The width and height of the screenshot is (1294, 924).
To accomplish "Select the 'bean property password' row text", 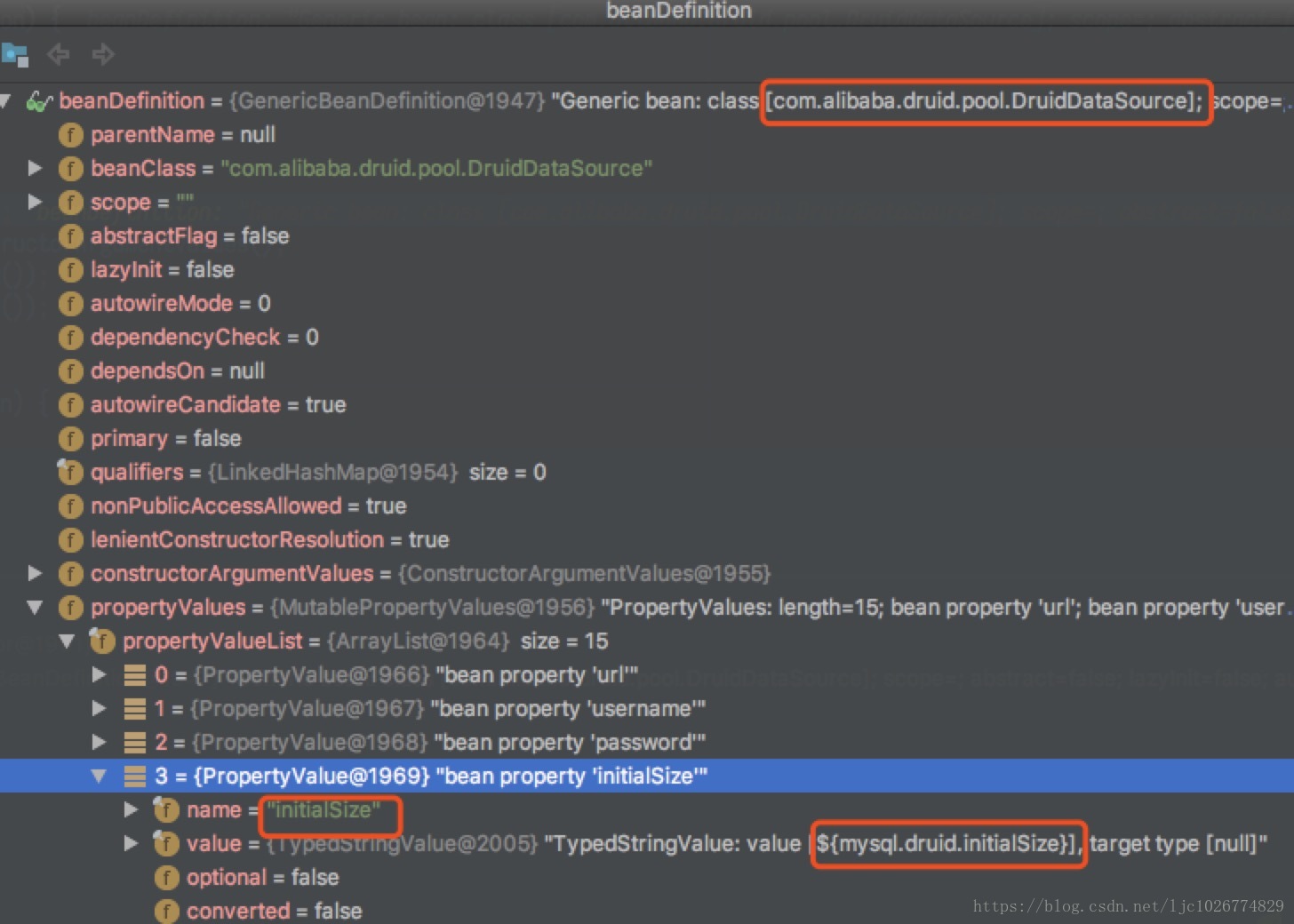I will tap(570, 743).
